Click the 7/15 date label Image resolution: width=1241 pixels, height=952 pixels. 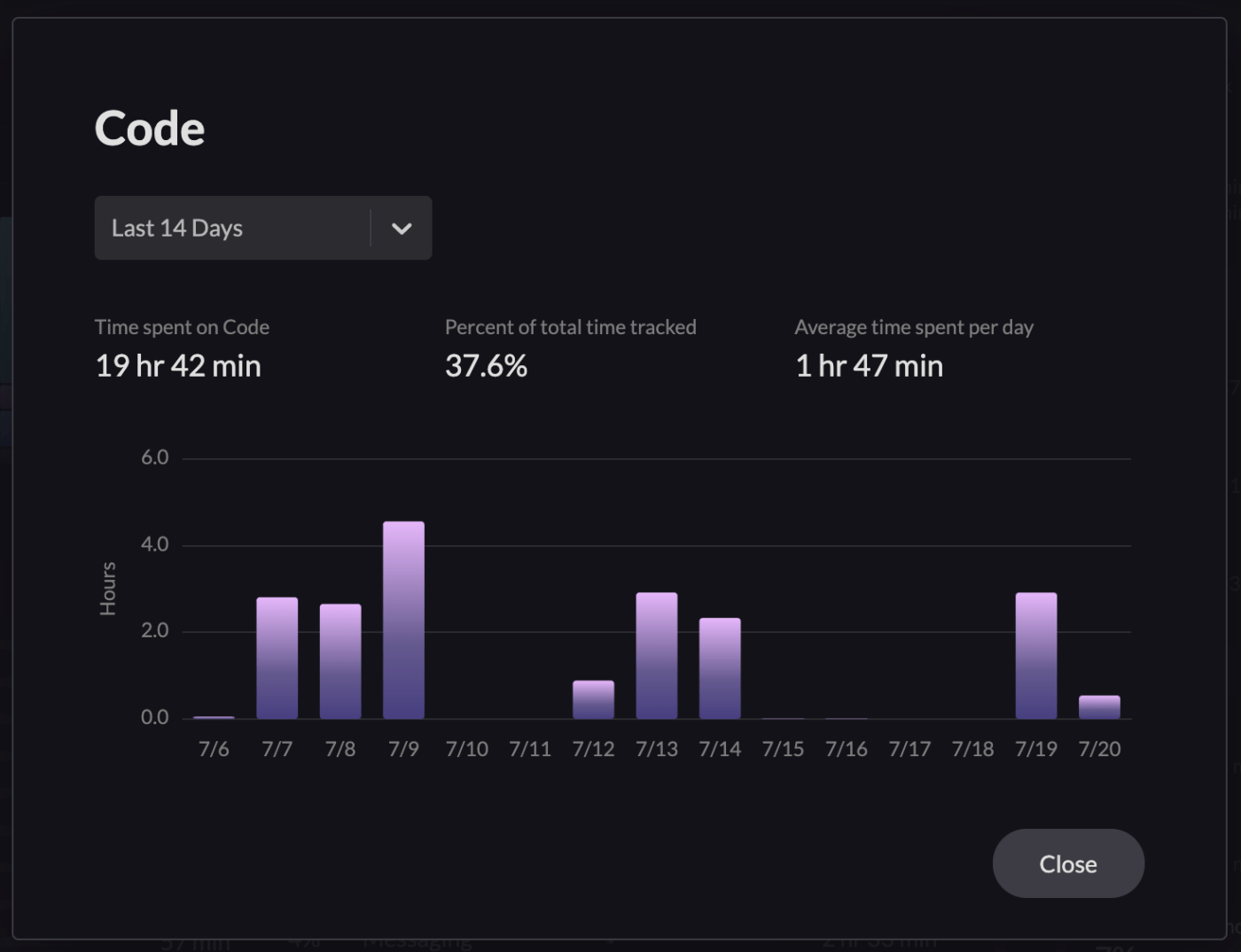[x=783, y=748]
